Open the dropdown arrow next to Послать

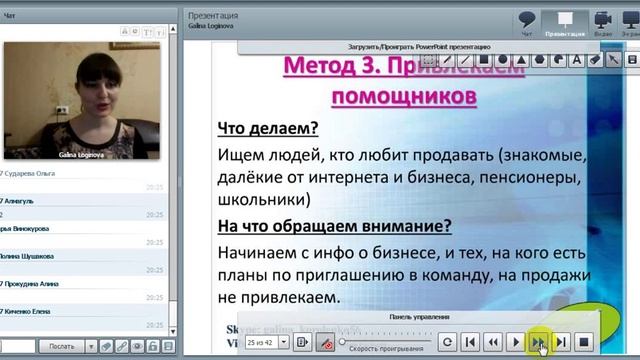point(91,346)
